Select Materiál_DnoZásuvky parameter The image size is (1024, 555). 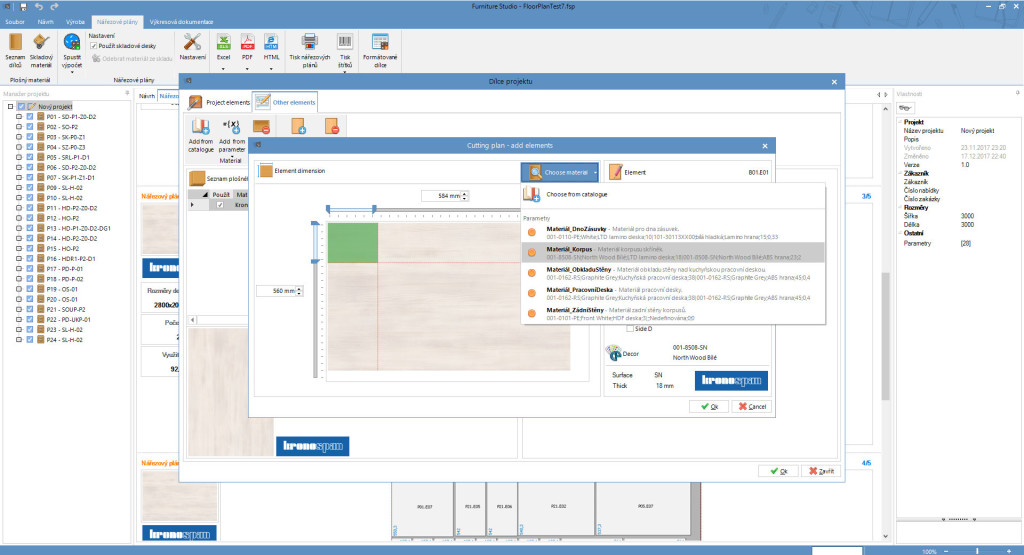tap(673, 233)
